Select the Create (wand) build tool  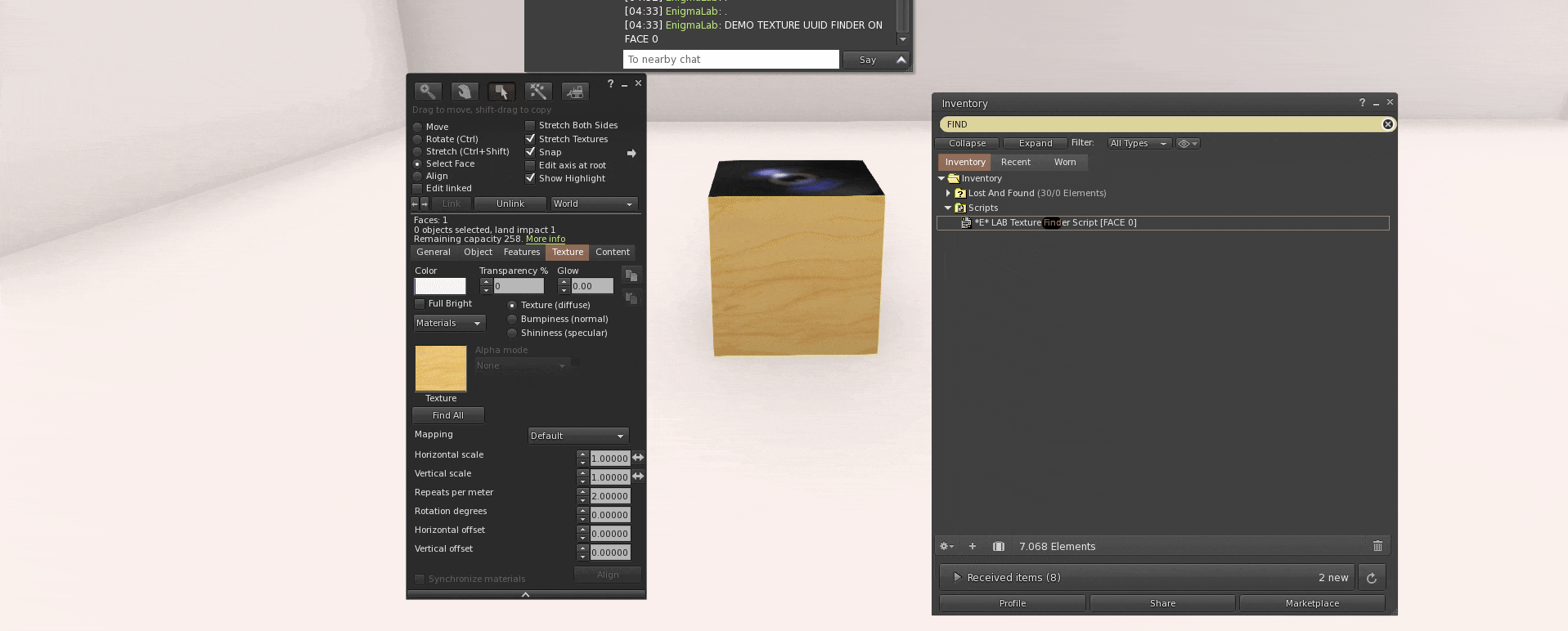point(538,92)
